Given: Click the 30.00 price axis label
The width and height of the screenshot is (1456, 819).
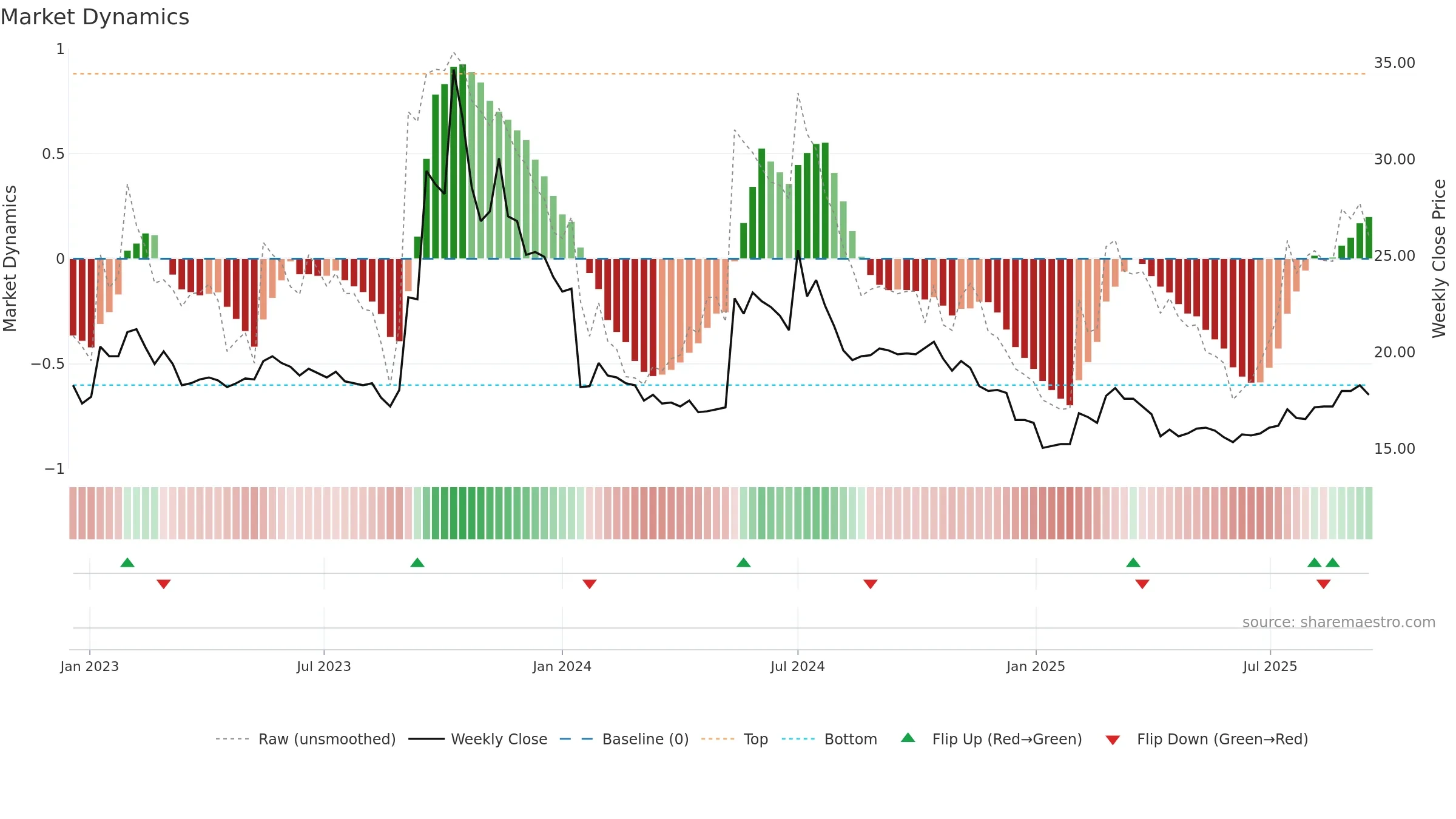Looking at the screenshot, I should point(1395,159).
